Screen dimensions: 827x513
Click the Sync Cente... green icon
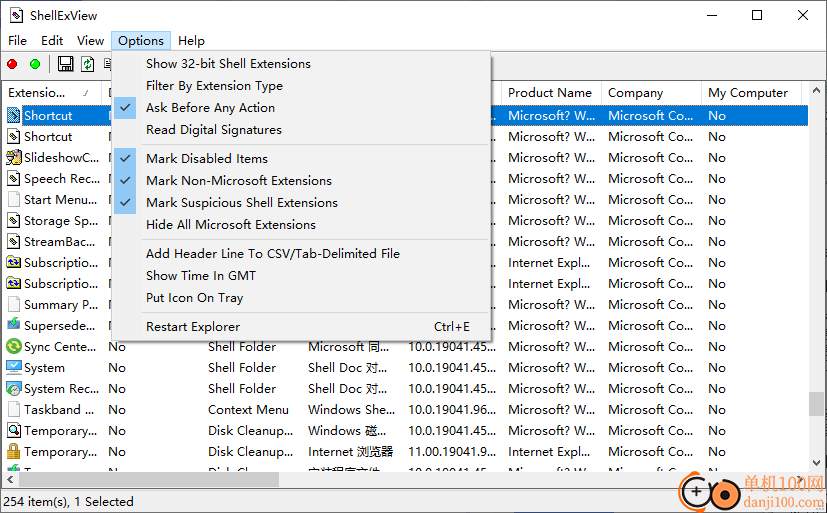point(14,346)
